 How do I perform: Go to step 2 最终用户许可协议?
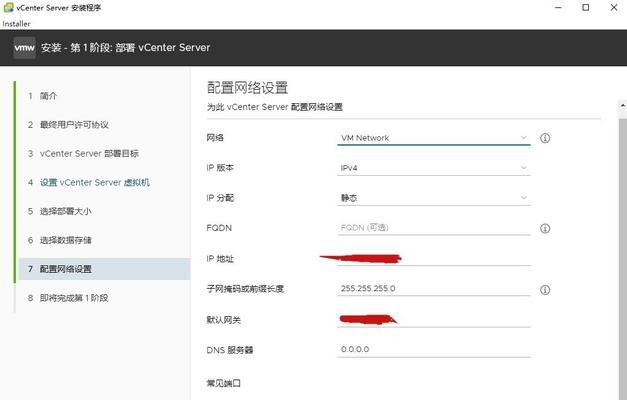click(68, 125)
